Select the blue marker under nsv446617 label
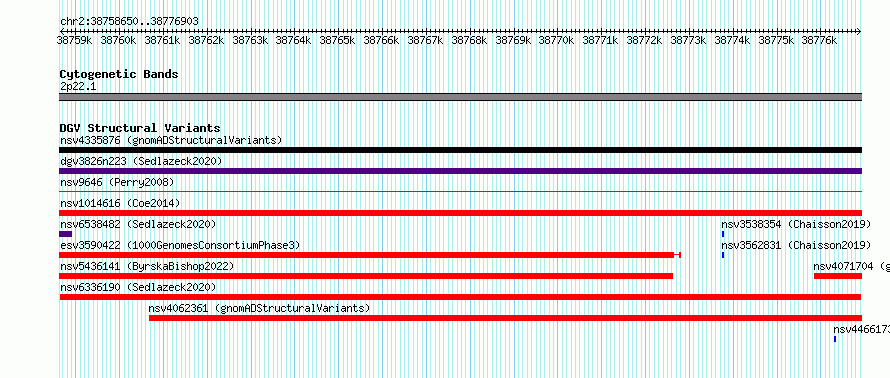 (x=835, y=339)
